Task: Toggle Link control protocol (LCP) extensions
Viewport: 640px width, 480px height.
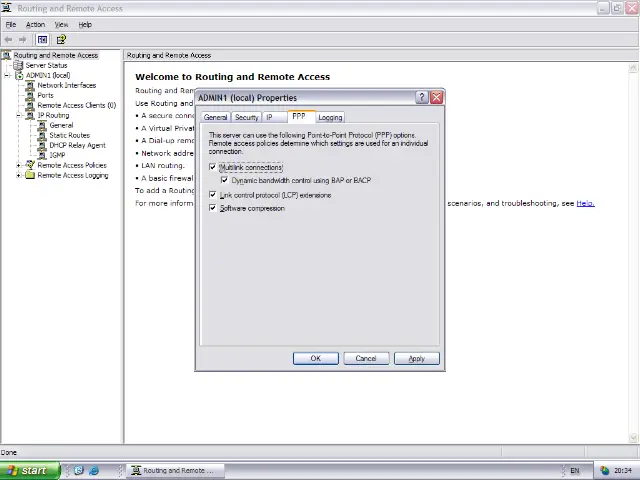Action: [212, 195]
